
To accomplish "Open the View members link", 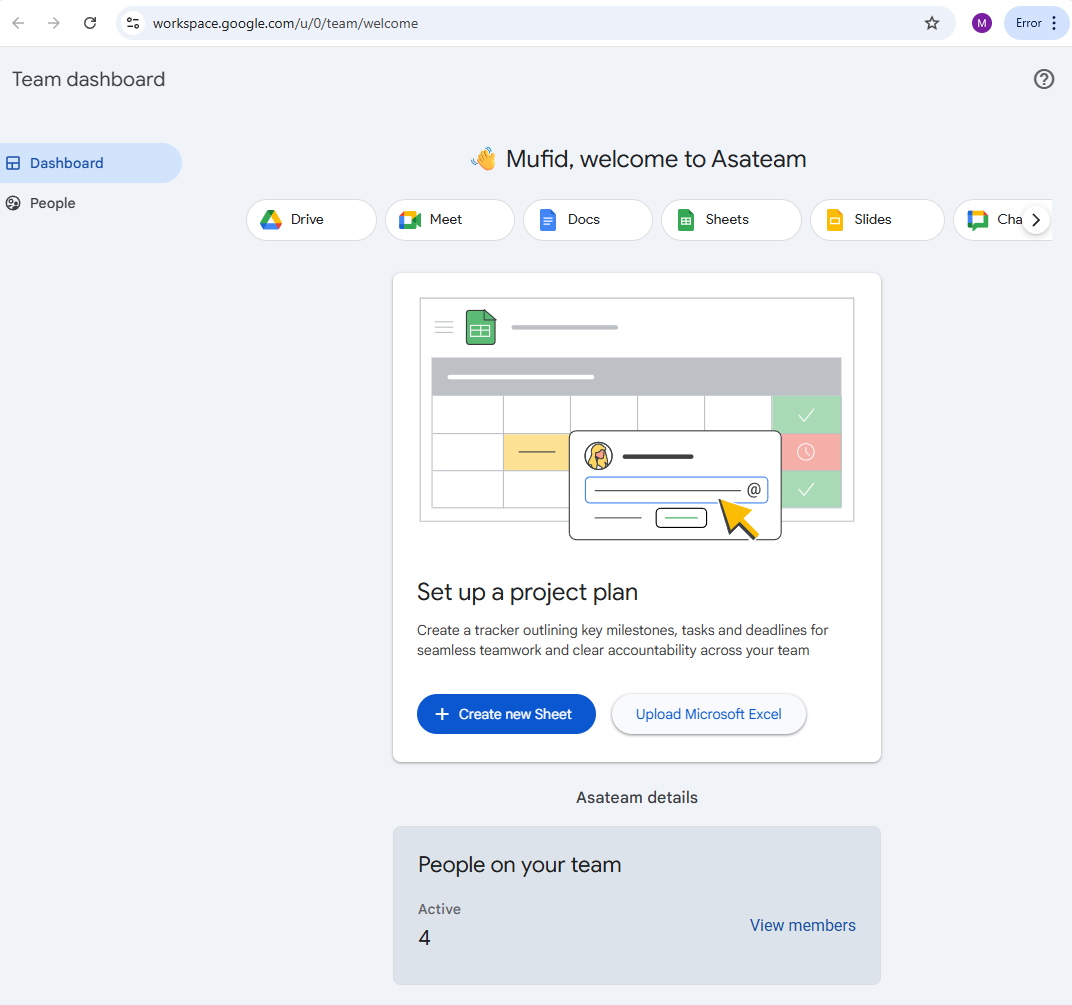I will (802, 925).
